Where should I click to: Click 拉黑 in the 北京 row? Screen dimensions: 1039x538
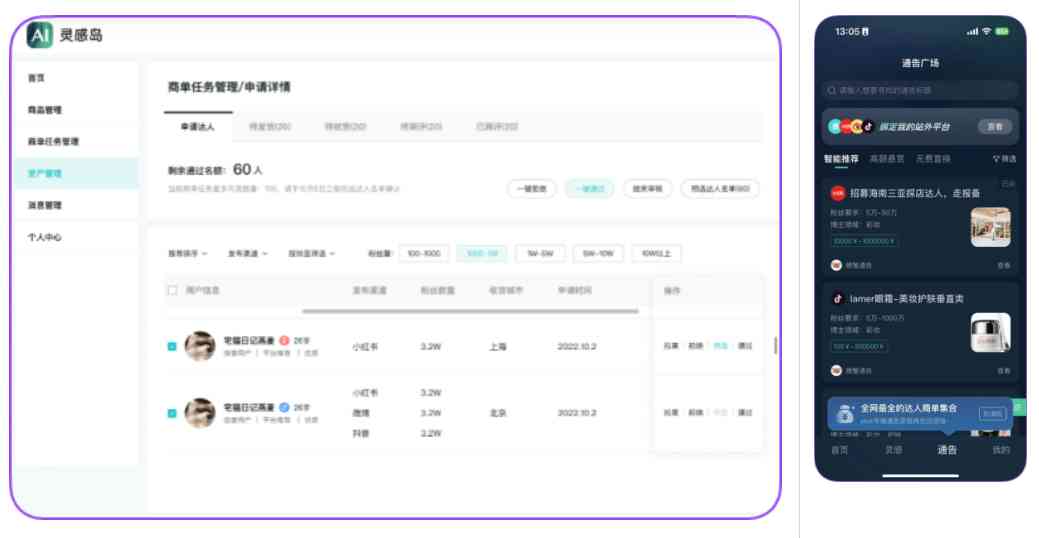671,413
